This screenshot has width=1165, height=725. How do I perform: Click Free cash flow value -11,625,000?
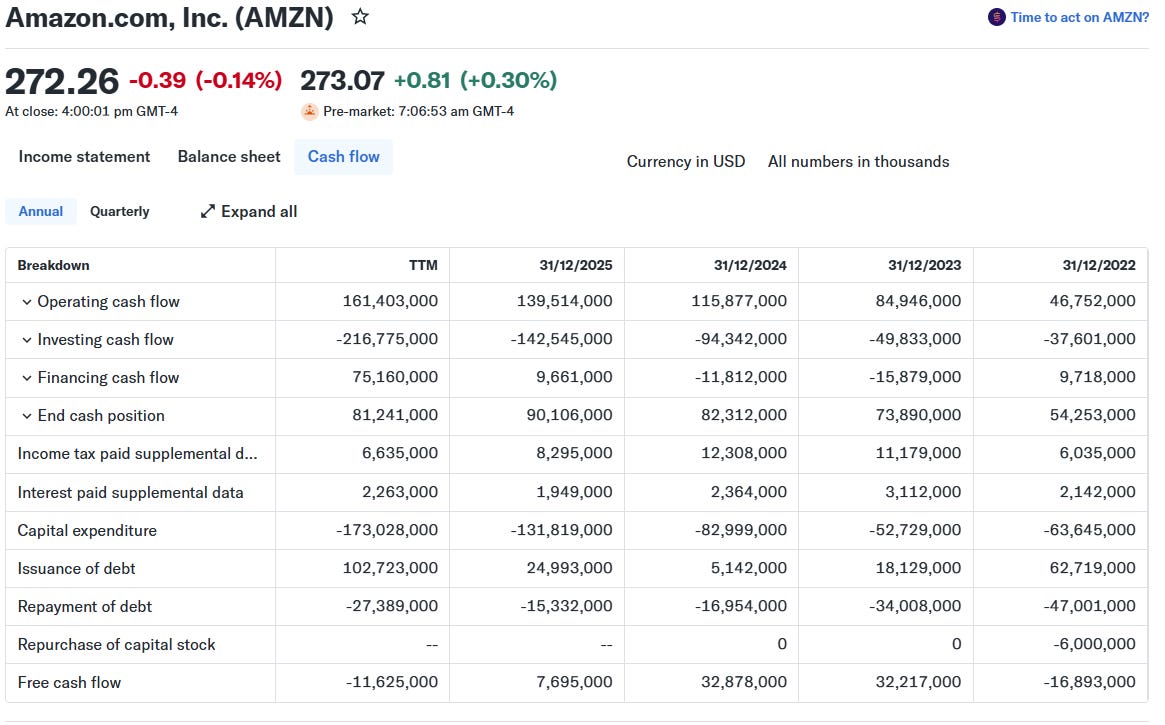(x=392, y=681)
